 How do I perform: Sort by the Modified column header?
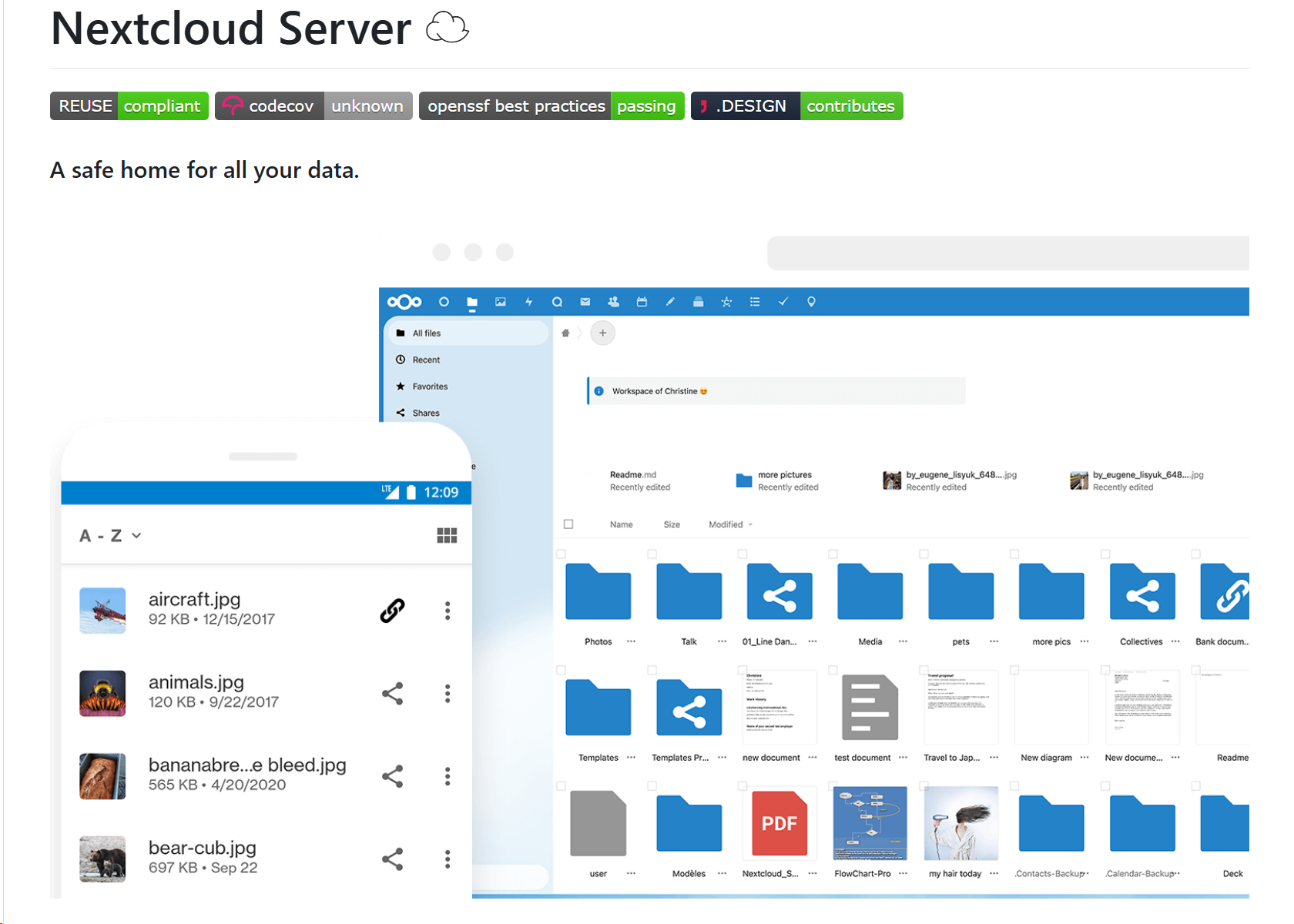pos(730,524)
